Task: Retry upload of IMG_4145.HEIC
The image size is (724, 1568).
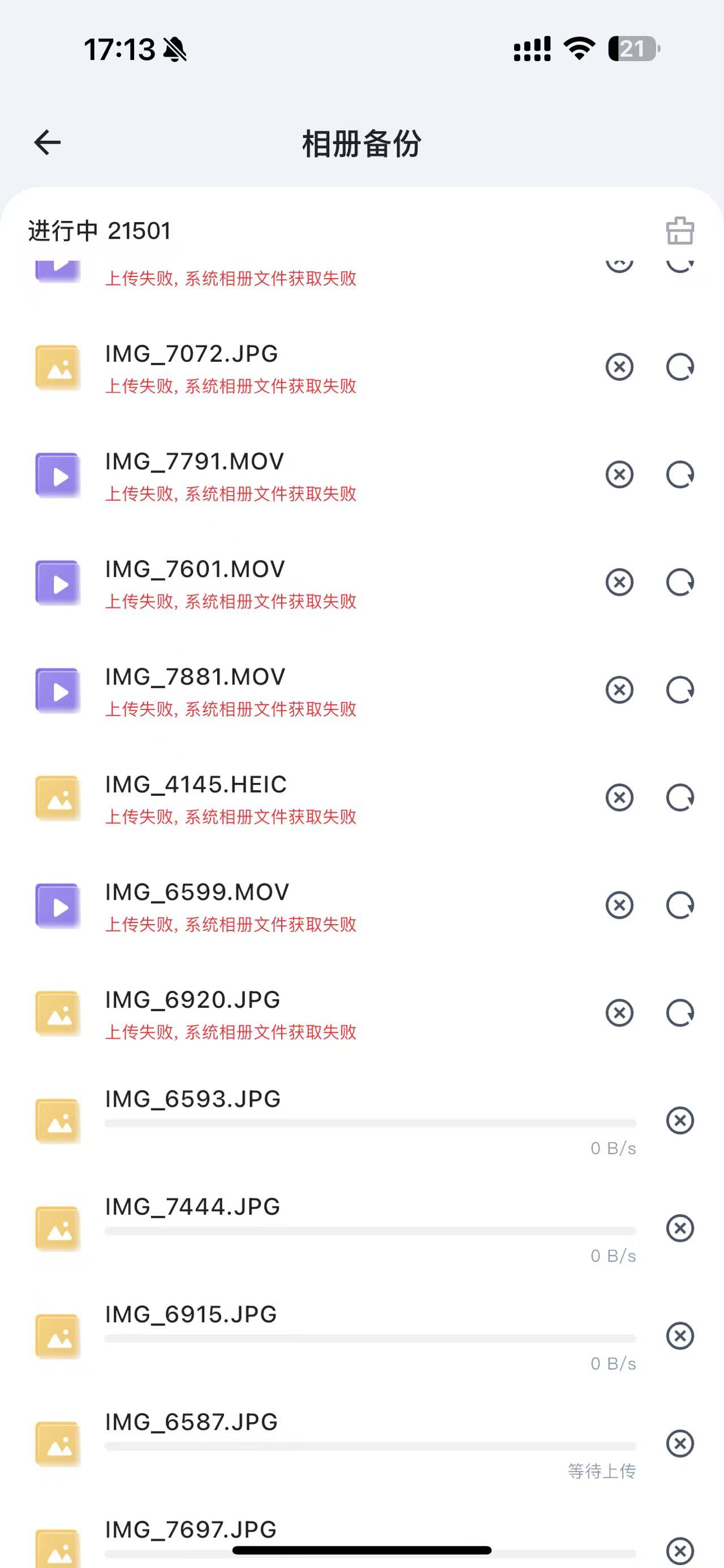Action: 679,798
